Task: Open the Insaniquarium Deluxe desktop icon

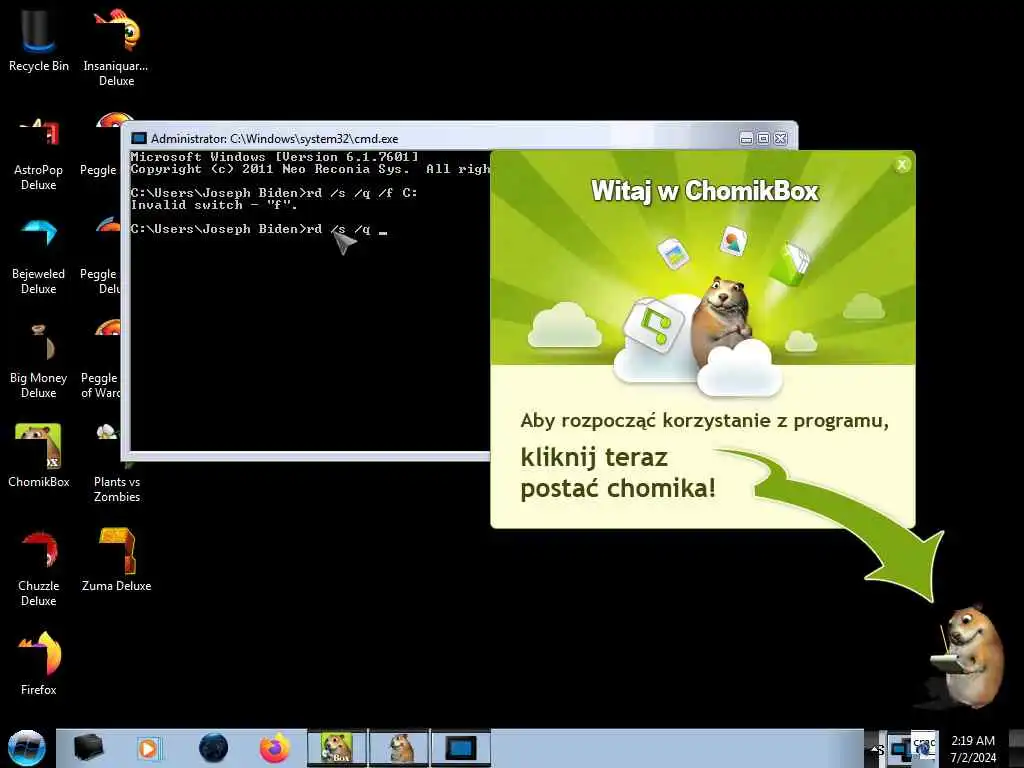Action: pos(116,47)
